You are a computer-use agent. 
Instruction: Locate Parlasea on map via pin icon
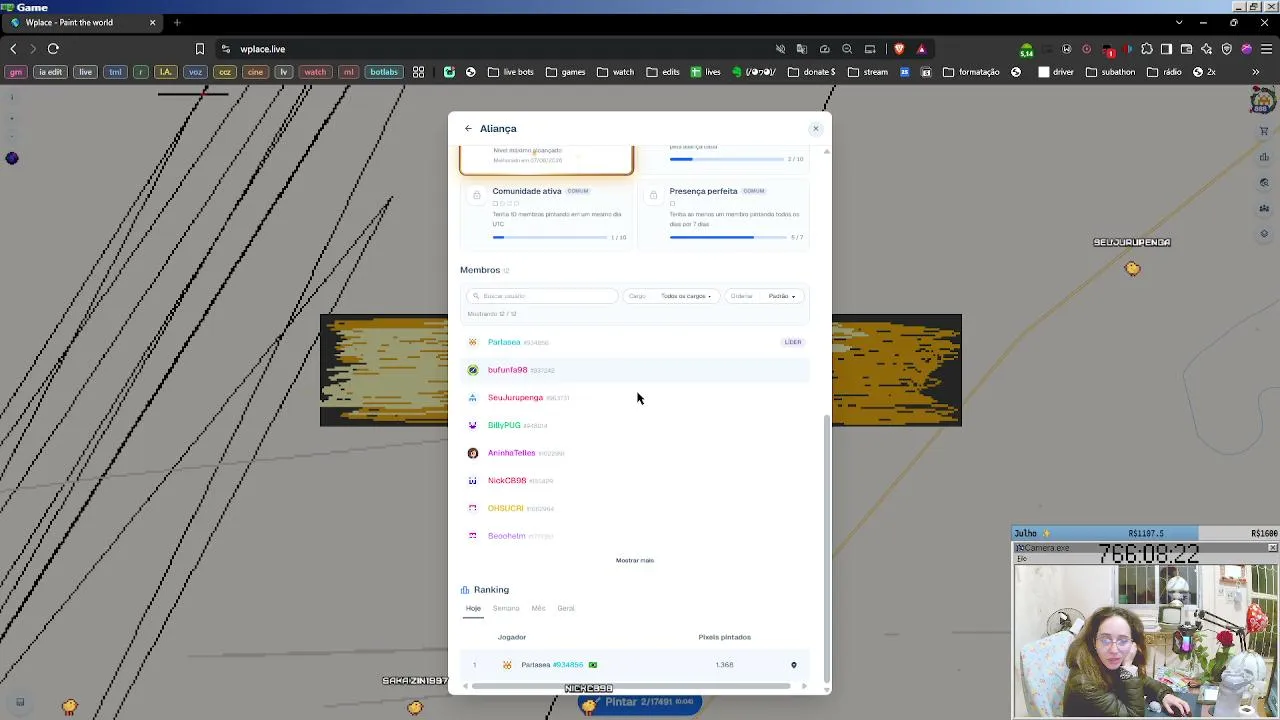(x=794, y=665)
